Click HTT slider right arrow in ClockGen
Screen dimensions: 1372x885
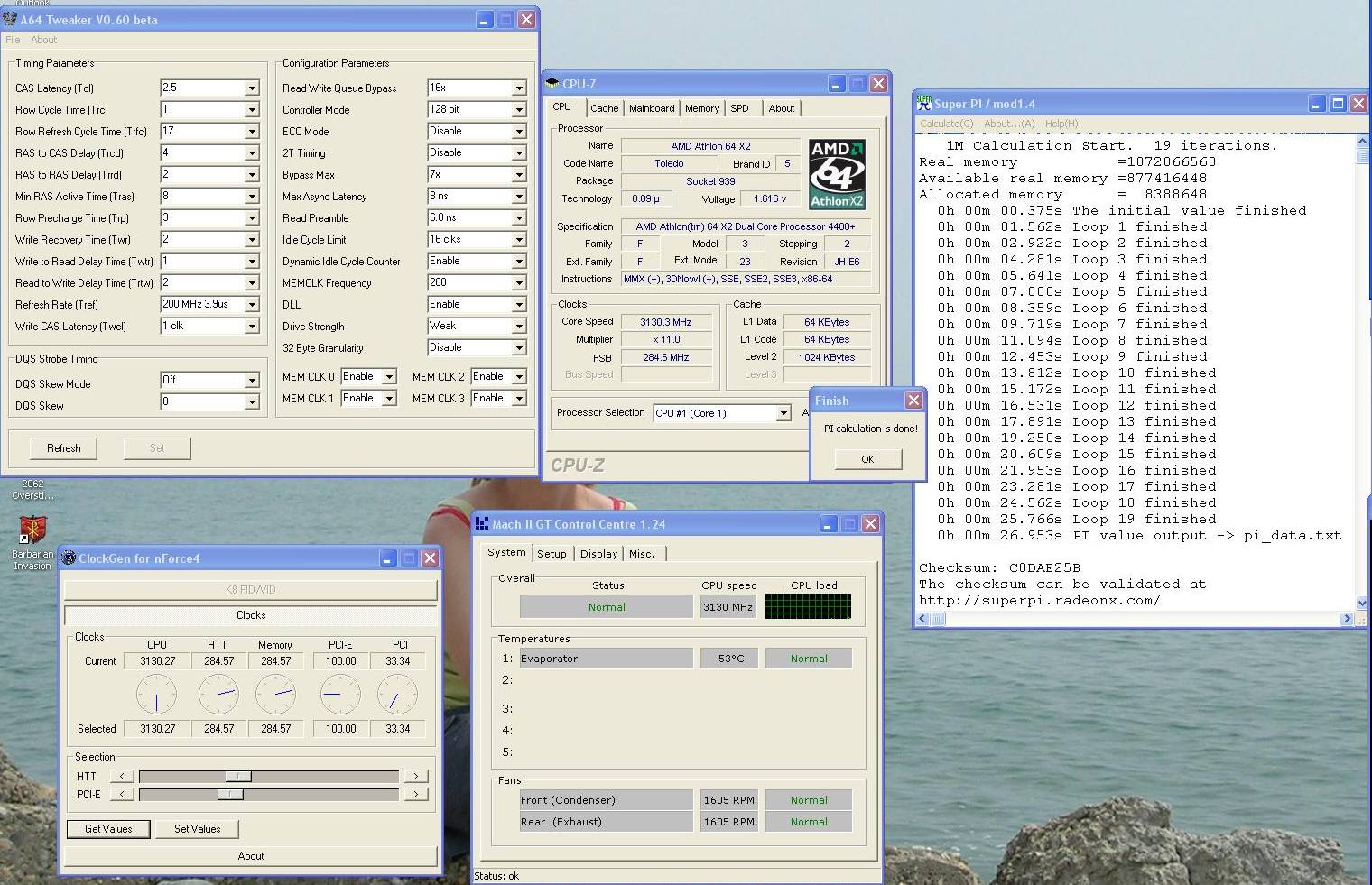click(x=415, y=776)
